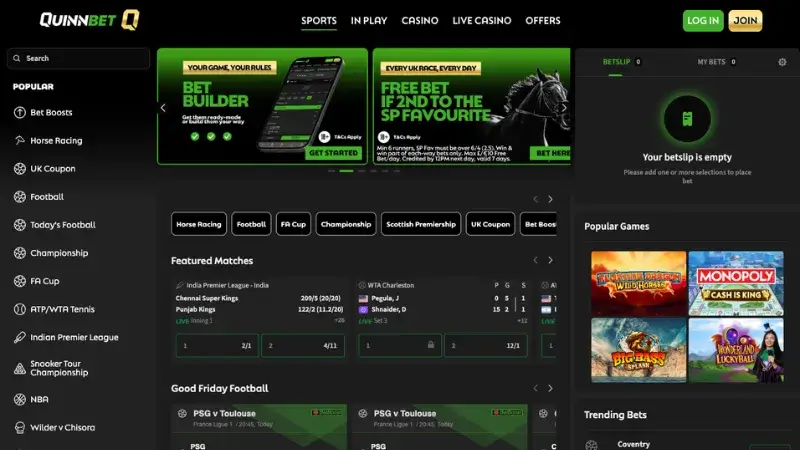Show previous promotional banner

(163, 108)
